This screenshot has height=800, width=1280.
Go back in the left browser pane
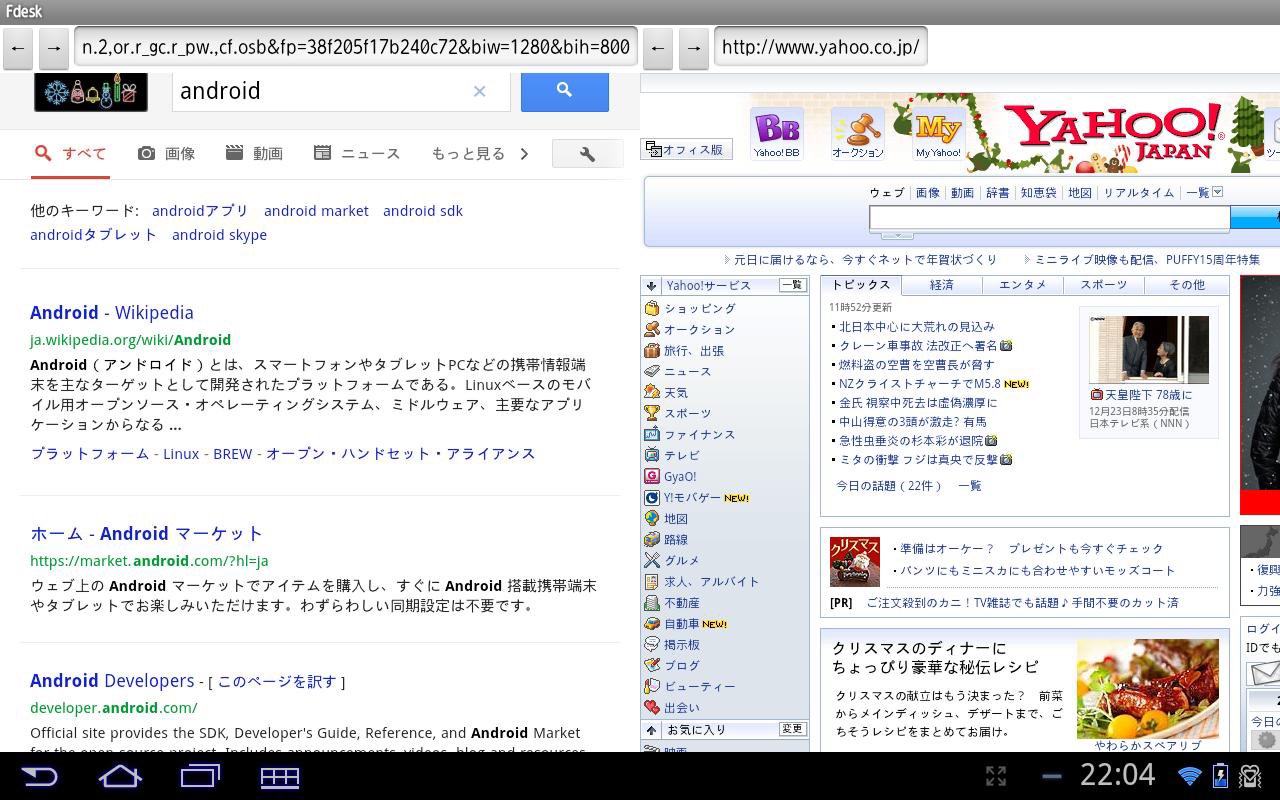pos(19,47)
